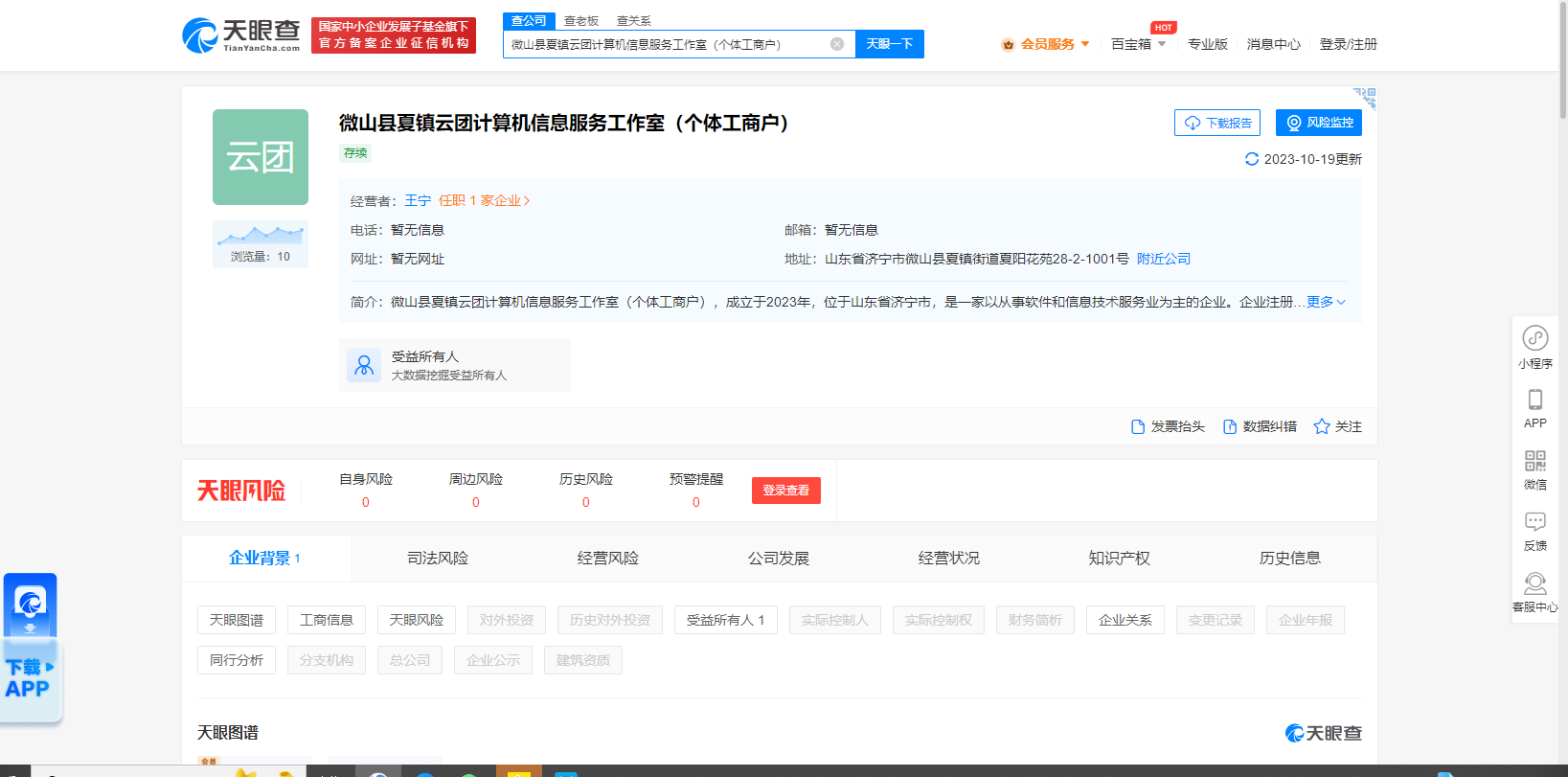This screenshot has width=1568, height=777.
Task: Click the 存续 status tag
Action: (355, 153)
